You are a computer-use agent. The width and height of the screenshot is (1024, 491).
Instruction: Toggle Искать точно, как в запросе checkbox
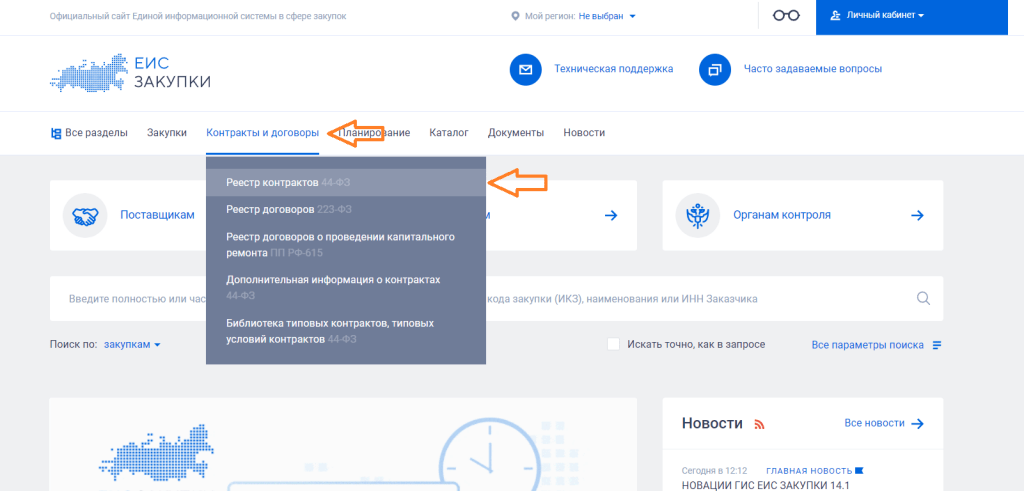[613, 344]
